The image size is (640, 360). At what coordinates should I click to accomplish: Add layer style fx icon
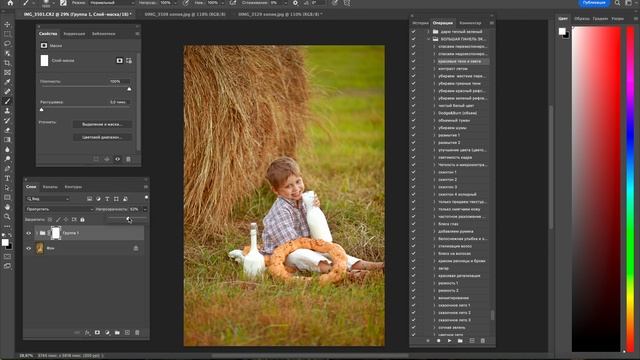coord(87,333)
